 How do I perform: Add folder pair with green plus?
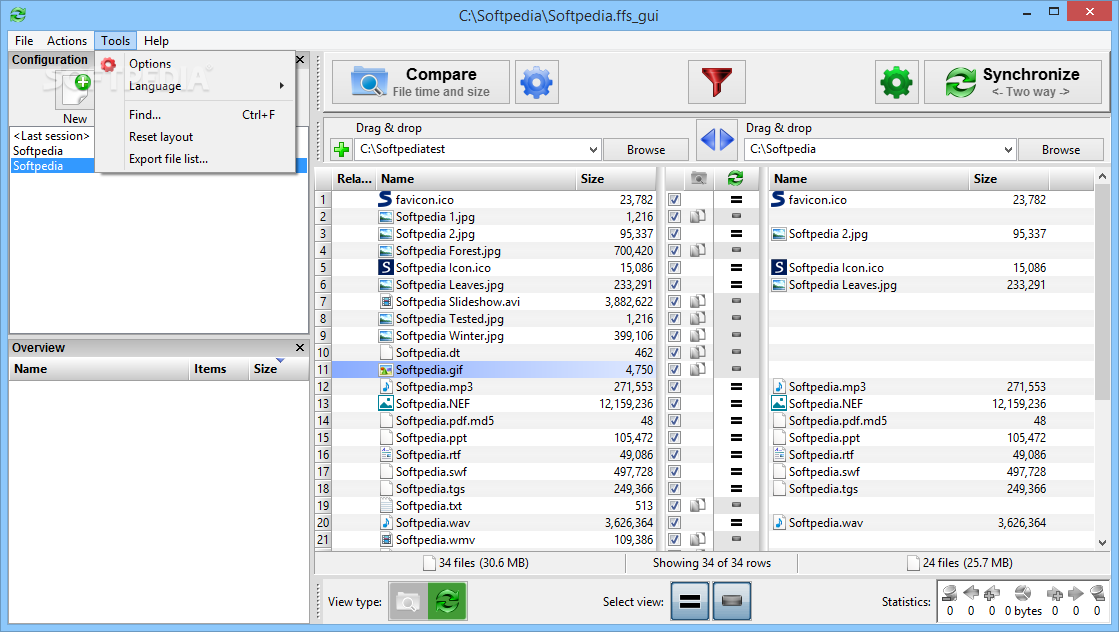pos(342,149)
